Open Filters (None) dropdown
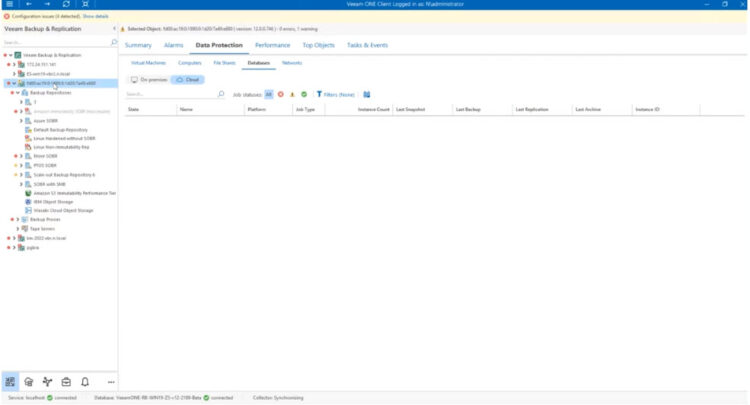The height and width of the screenshot is (405, 750). 335,95
